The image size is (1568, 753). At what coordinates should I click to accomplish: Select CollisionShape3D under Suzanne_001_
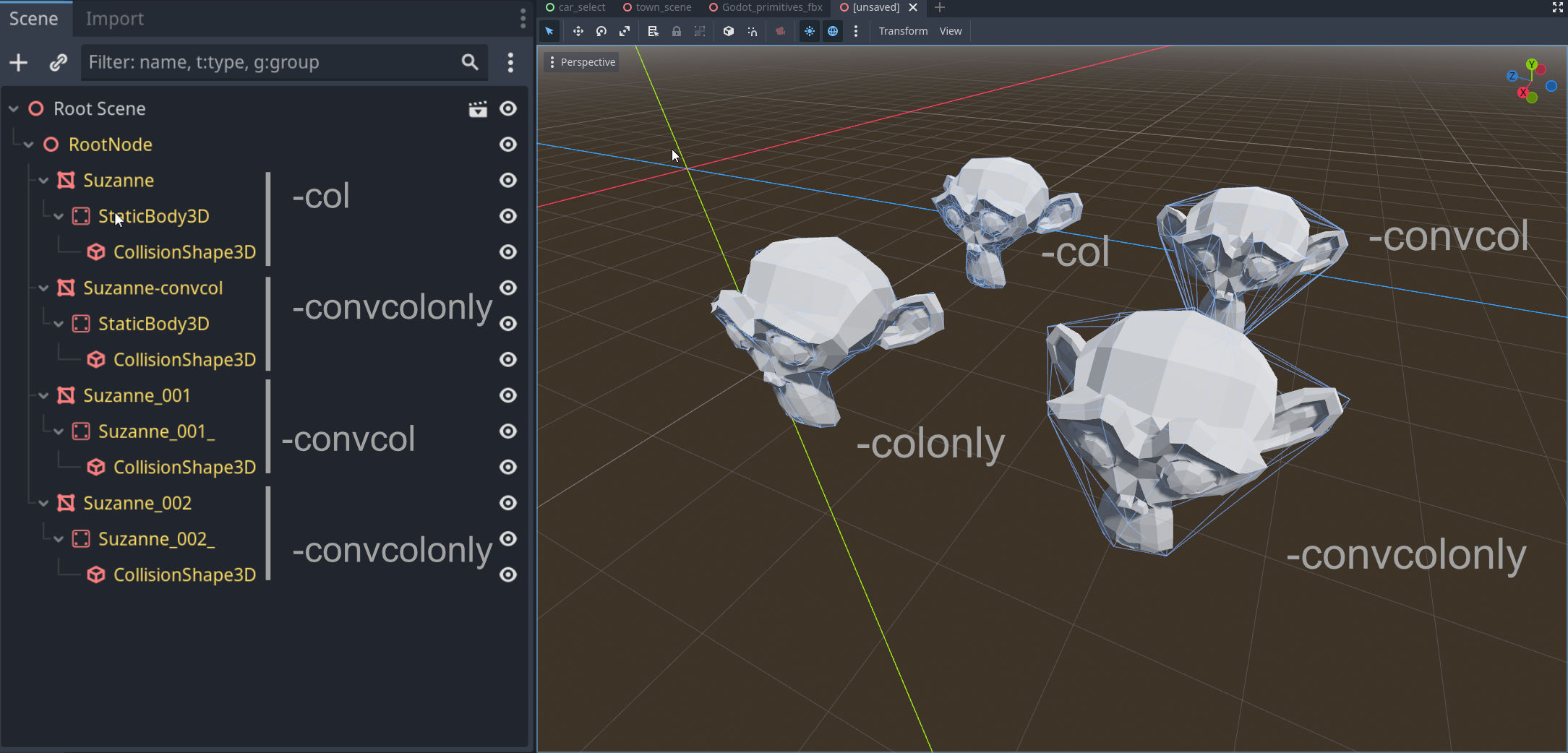point(184,467)
